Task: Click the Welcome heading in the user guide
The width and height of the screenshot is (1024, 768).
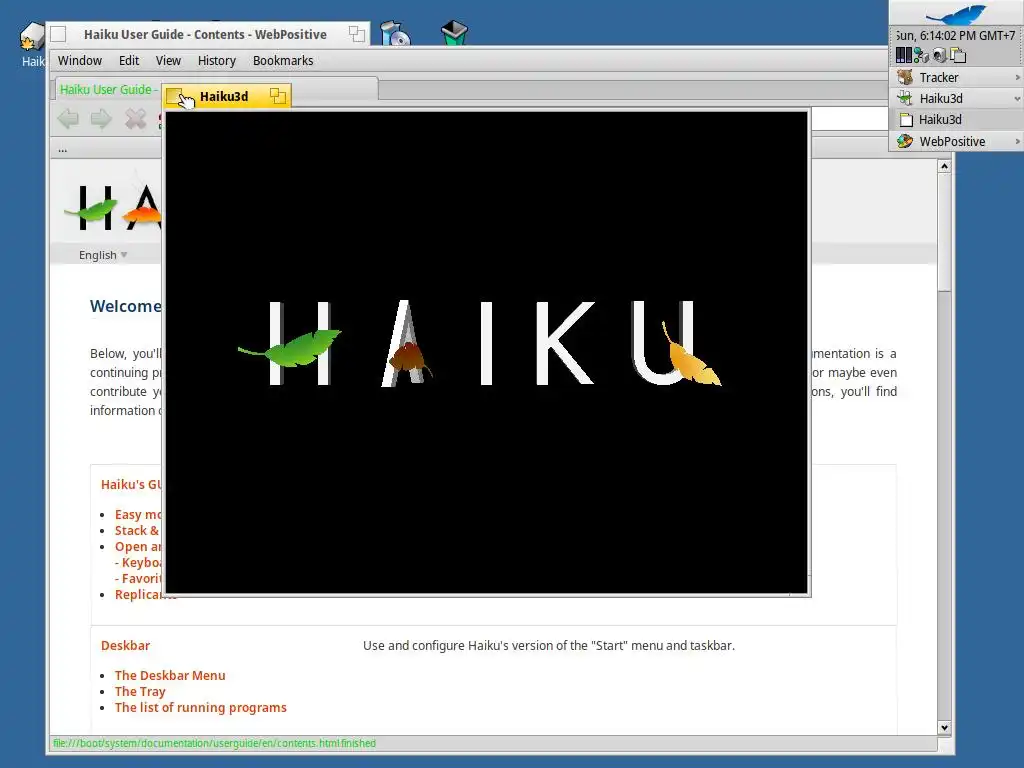Action: [125, 306]
